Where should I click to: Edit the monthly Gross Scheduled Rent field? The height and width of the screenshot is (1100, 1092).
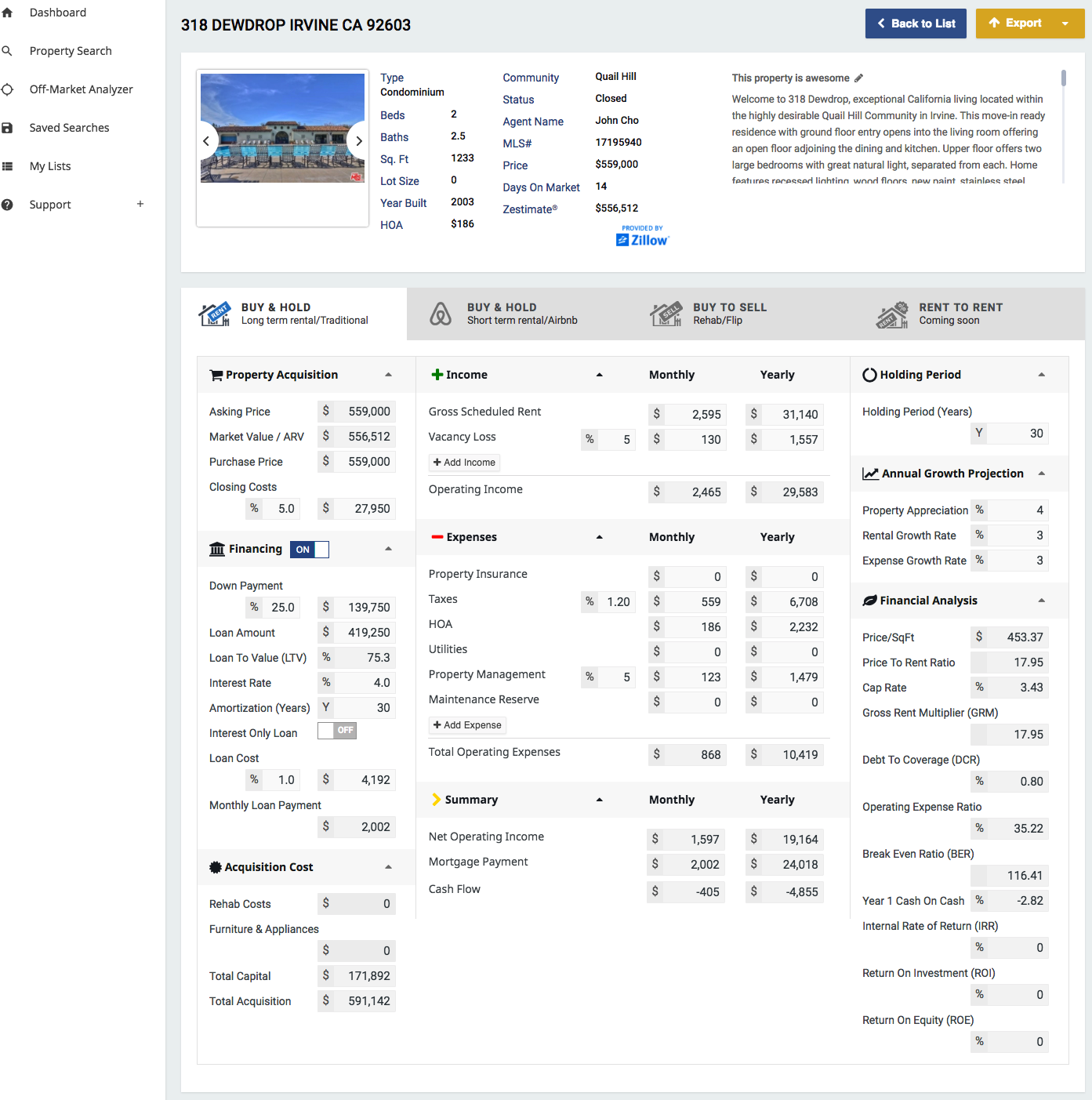(695, 415)
